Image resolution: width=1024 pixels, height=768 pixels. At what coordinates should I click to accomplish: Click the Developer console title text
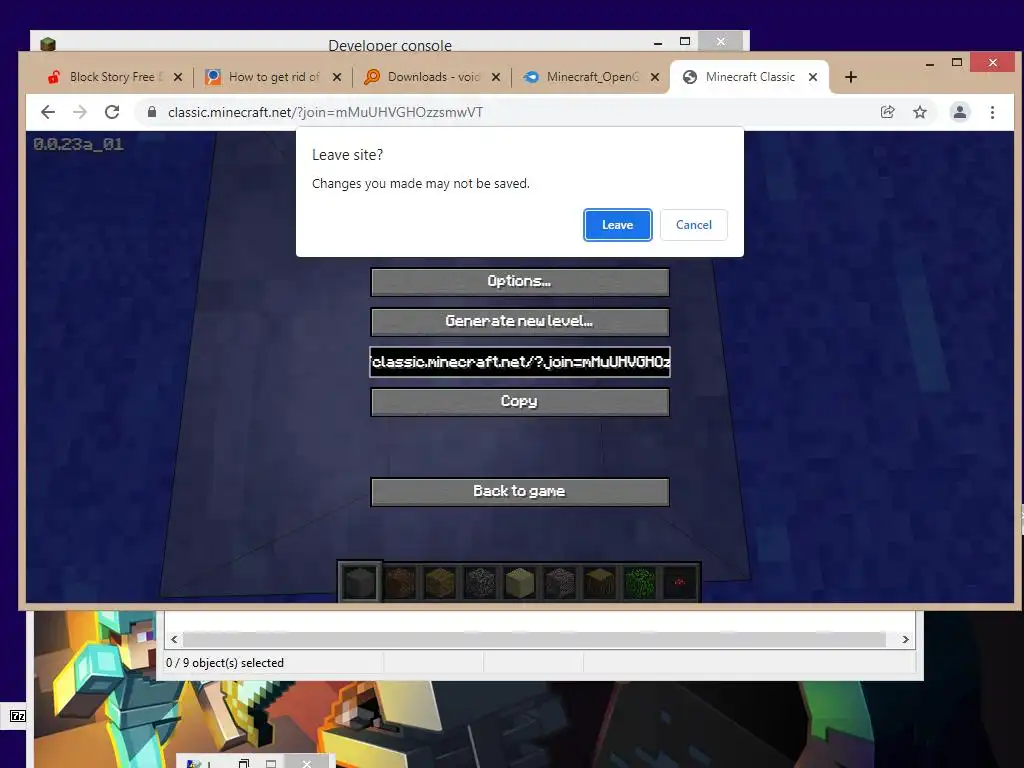click(x=390, y=45)
